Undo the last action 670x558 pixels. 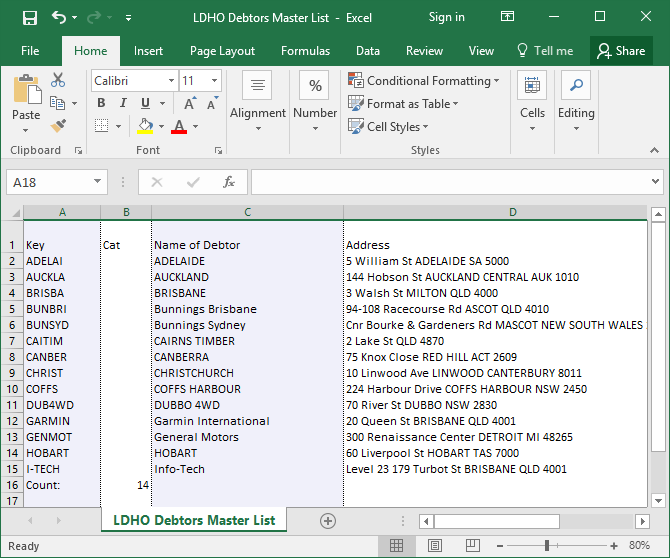[x=59, y=18]
